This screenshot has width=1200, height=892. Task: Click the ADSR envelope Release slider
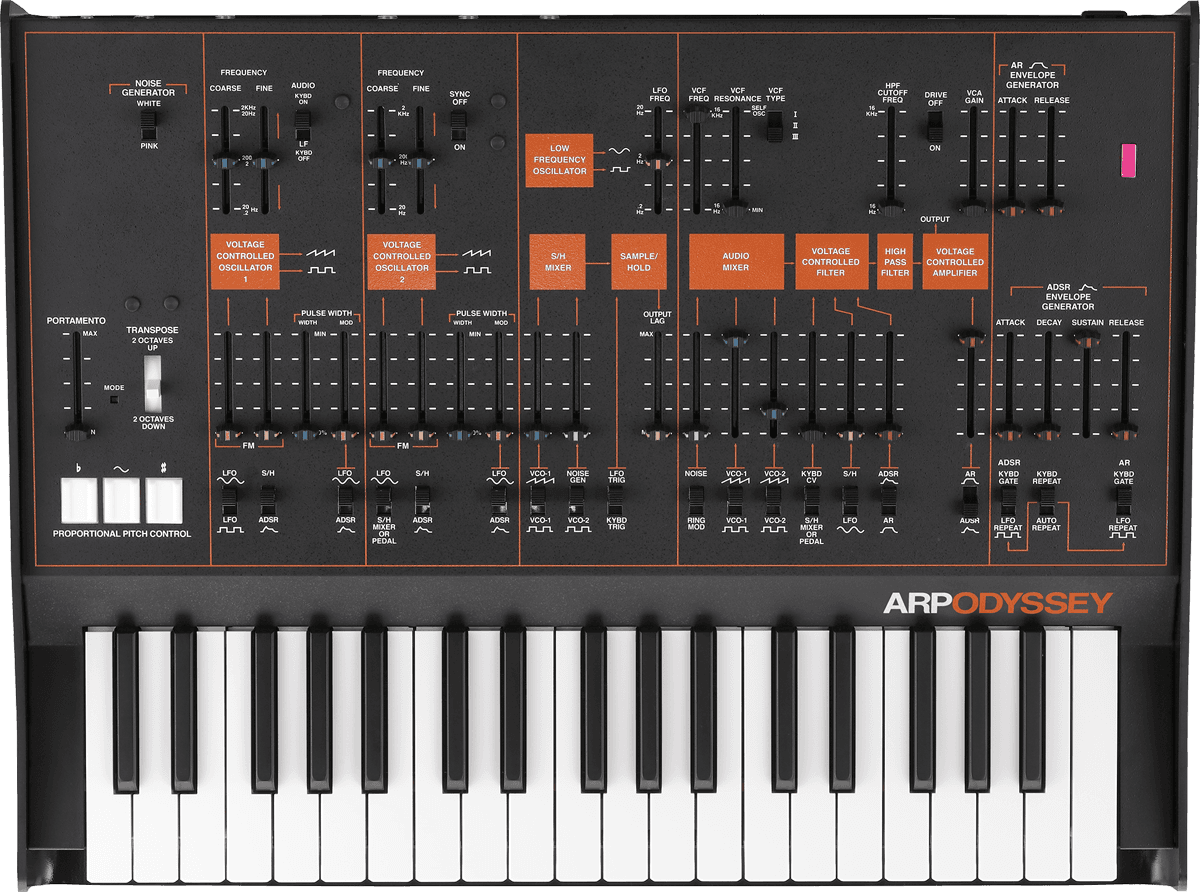pyautogui.click(x=1125, y=385)
